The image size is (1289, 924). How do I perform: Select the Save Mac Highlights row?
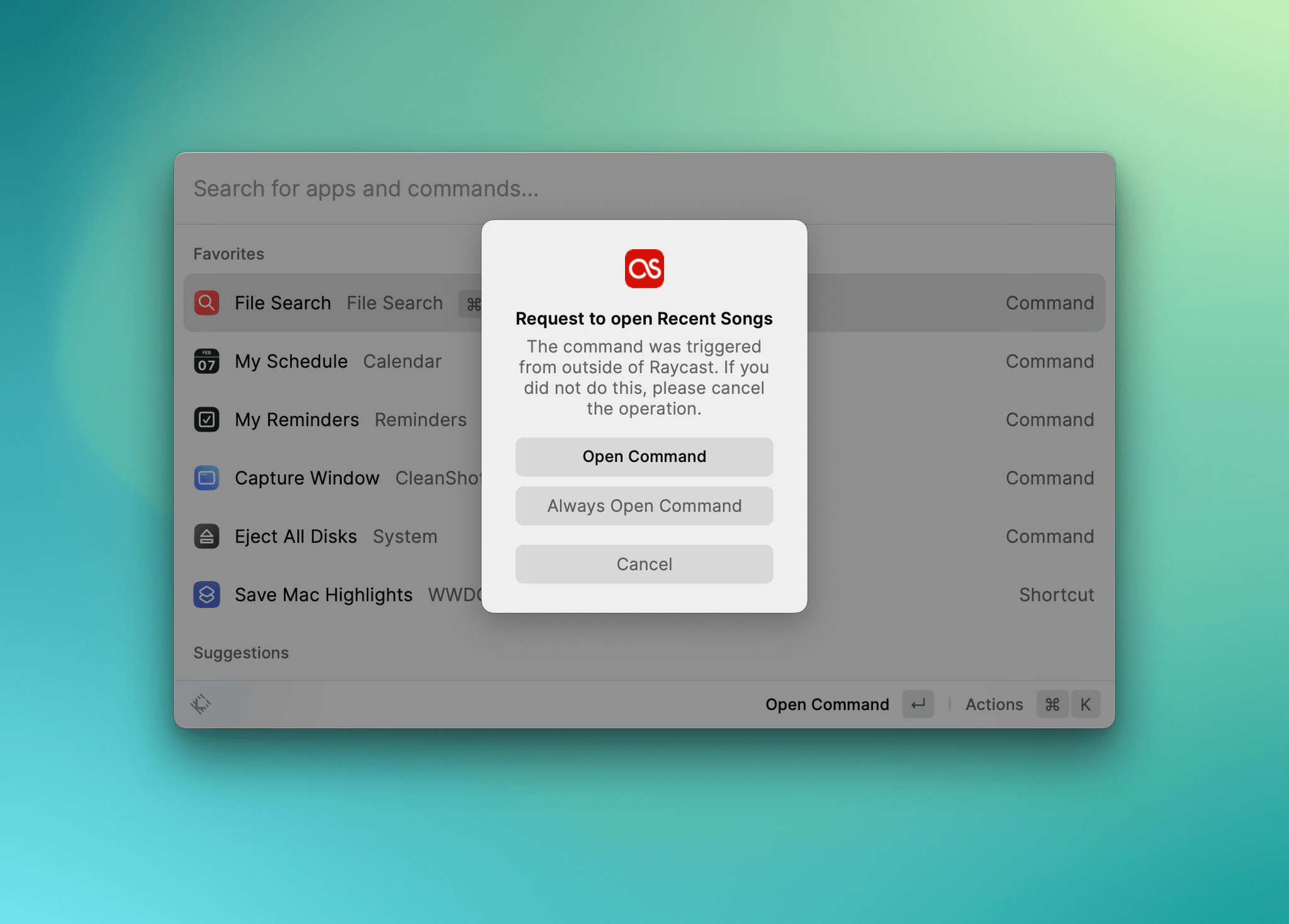pyautogui.click(x=644, y=595)
